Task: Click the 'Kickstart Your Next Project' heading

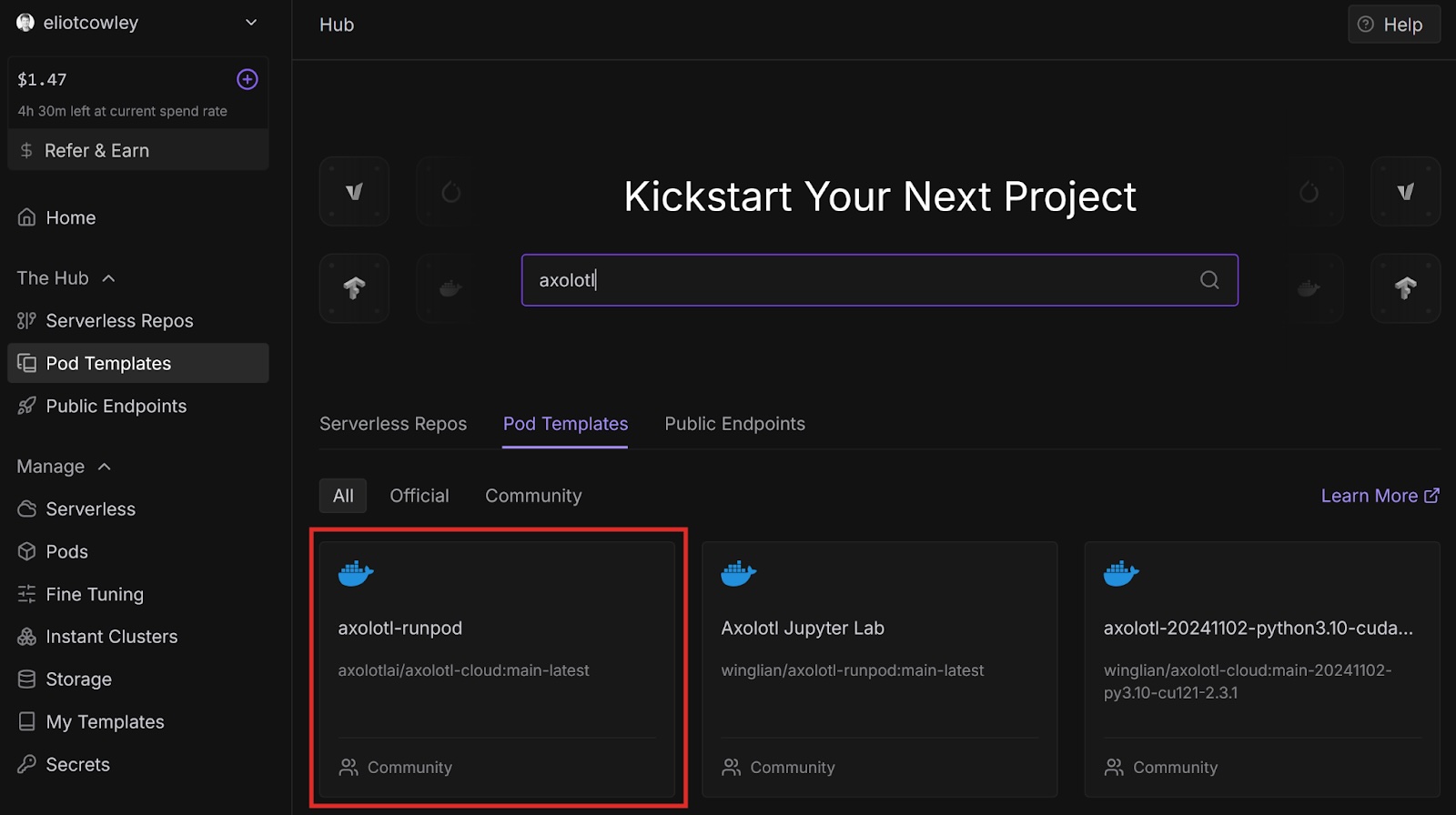Action: coord(880,196)
